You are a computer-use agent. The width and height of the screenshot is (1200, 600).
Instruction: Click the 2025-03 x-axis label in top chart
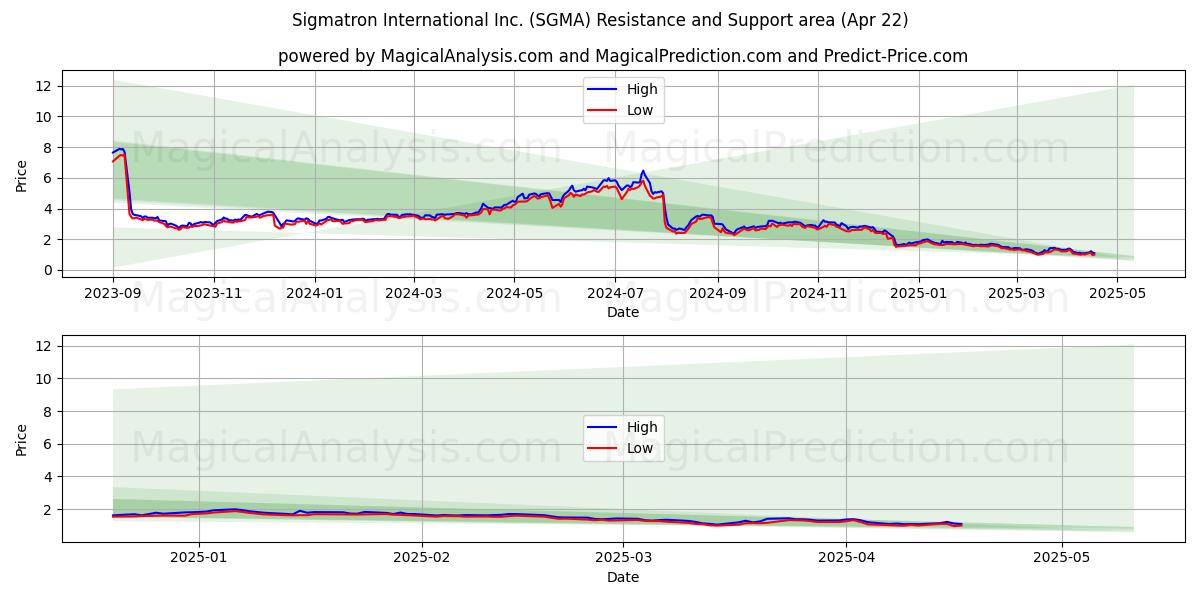pyautogui.click(x=1017, y=294)
